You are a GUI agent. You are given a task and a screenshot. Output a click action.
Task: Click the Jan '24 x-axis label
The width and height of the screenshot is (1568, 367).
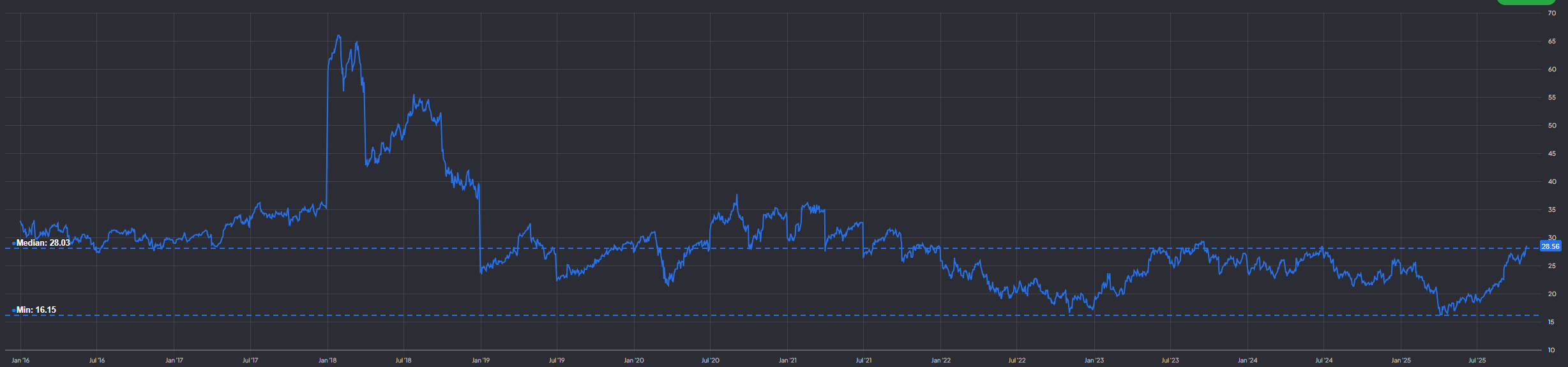[1248, 361]
